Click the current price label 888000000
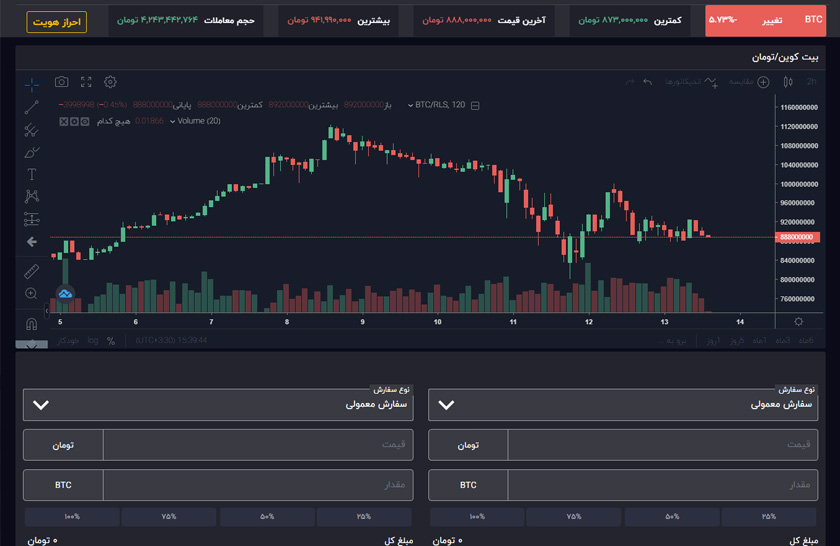 (x=797, y=237)
